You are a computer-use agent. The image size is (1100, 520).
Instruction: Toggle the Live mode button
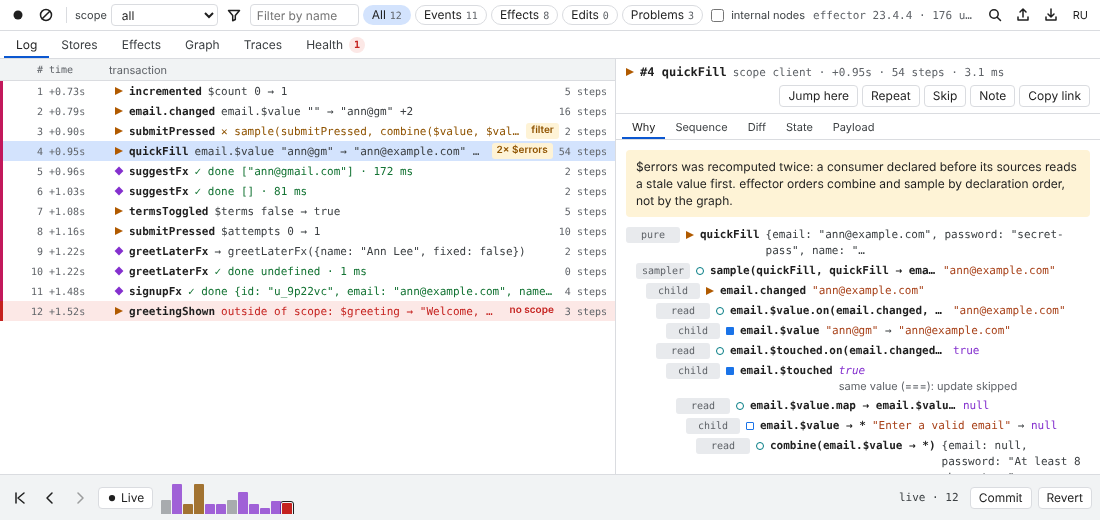click(125, 498)
